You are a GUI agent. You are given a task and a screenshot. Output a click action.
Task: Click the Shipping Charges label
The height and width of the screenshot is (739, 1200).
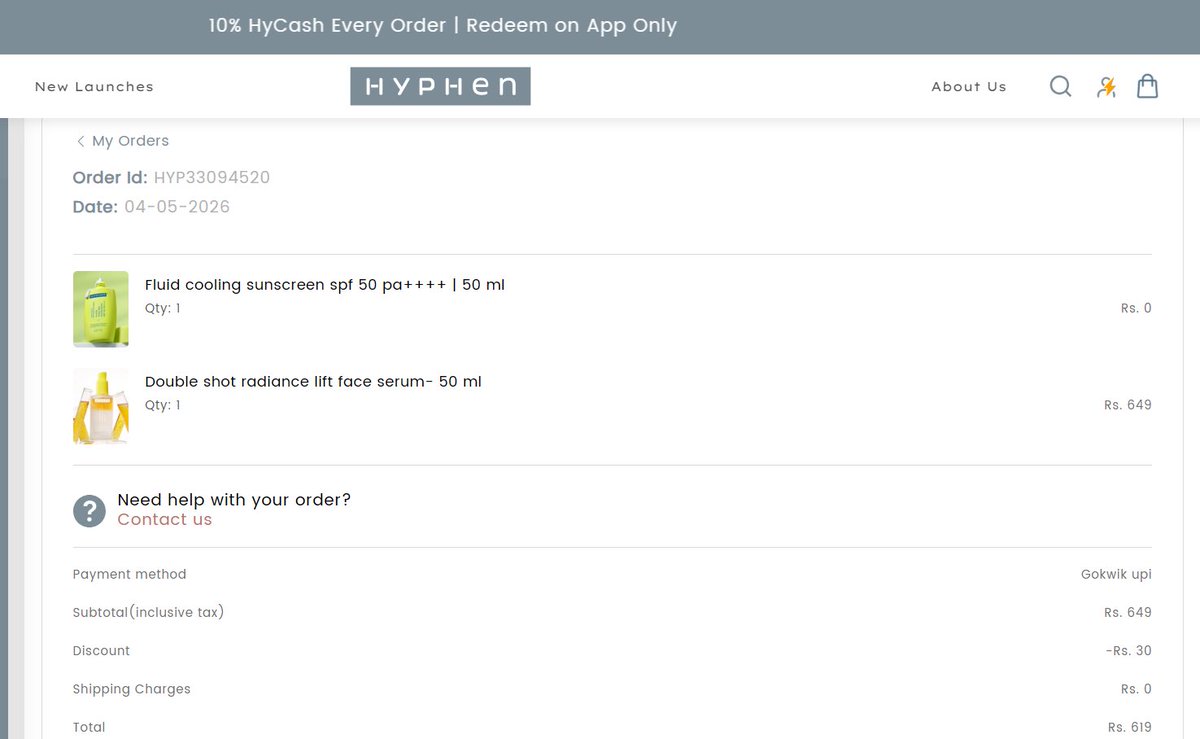pos(132,689)
